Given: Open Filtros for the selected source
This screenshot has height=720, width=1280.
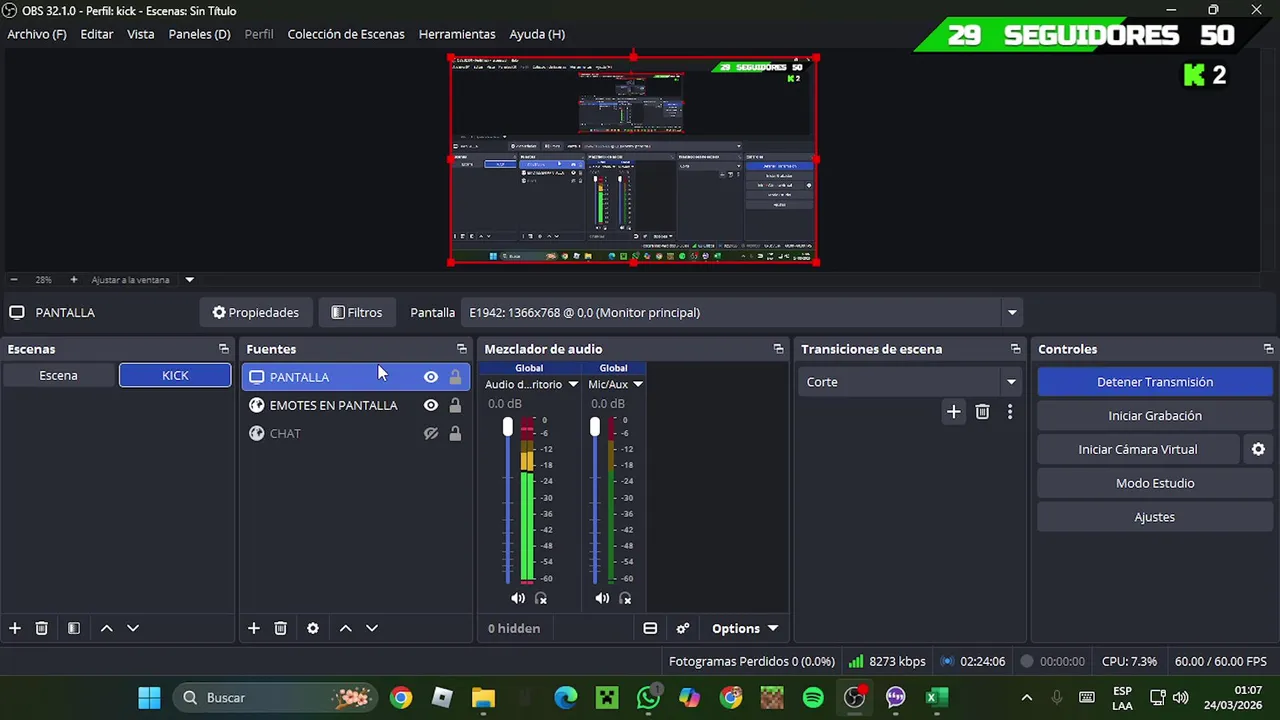Looking at the screenshot, I should click(x=357, y=313).
